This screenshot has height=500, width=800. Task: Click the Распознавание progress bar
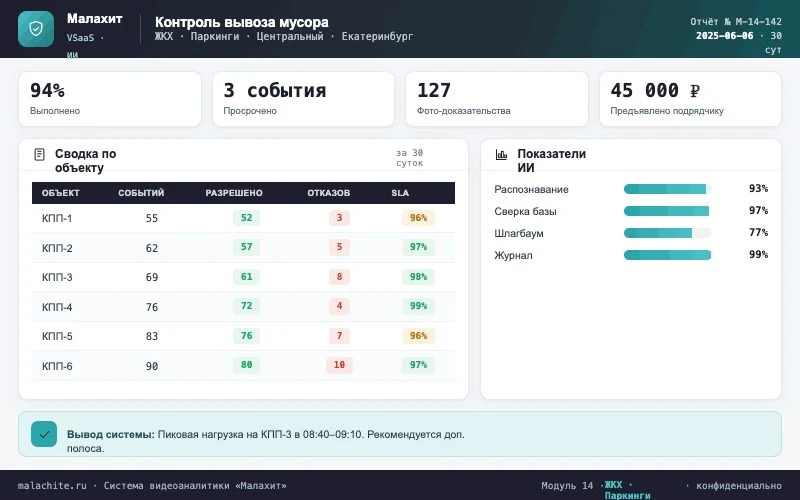(667, 189)
